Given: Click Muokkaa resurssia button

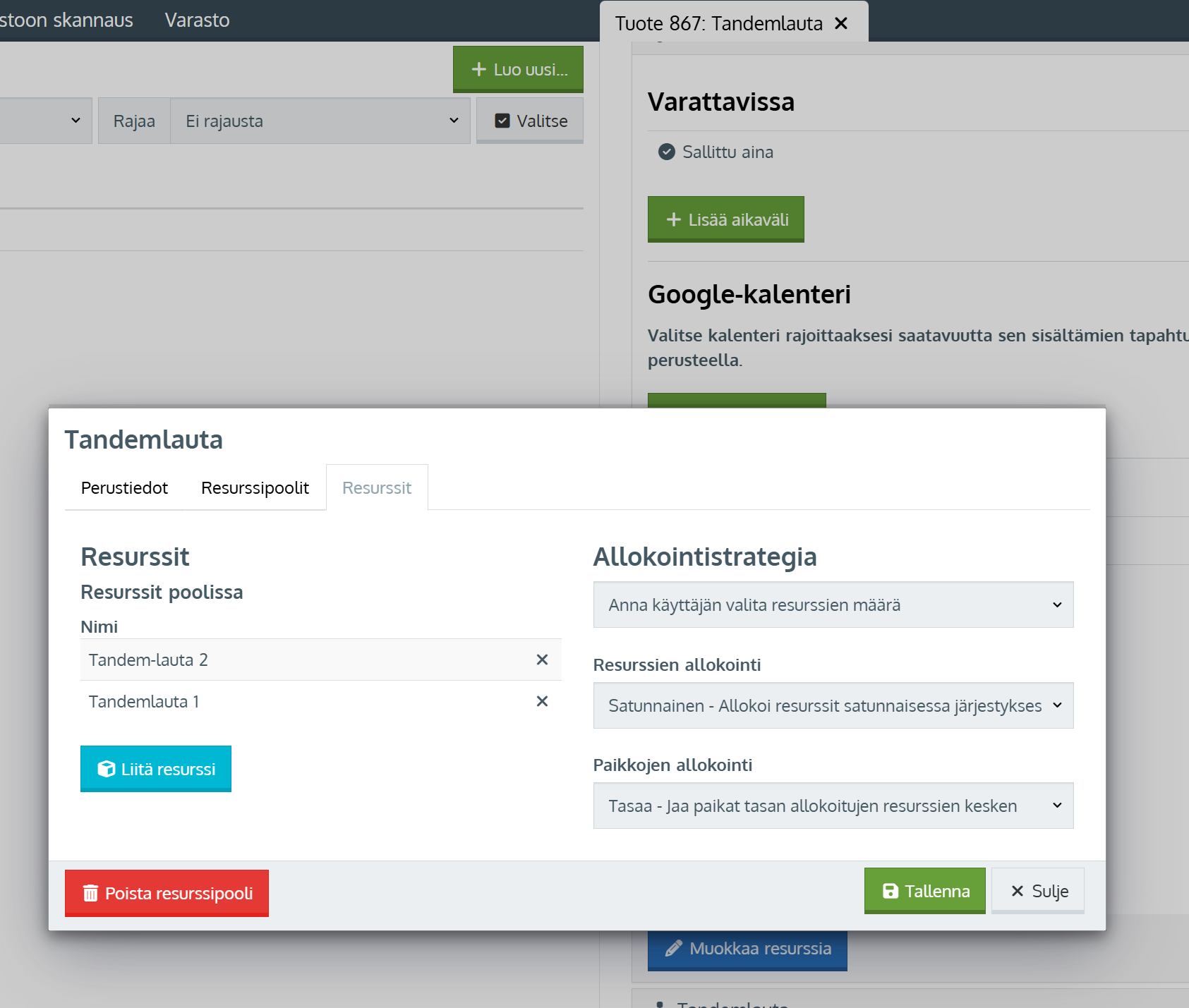Looking at the screenshot, I should click(747, 949).
